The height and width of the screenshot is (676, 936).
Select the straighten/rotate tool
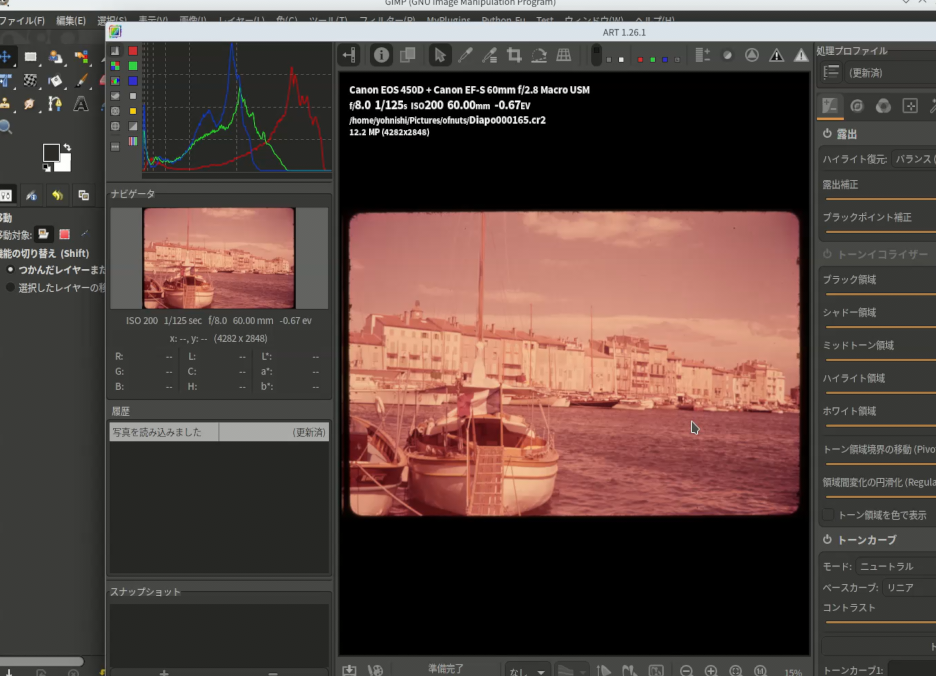[539, 55]
